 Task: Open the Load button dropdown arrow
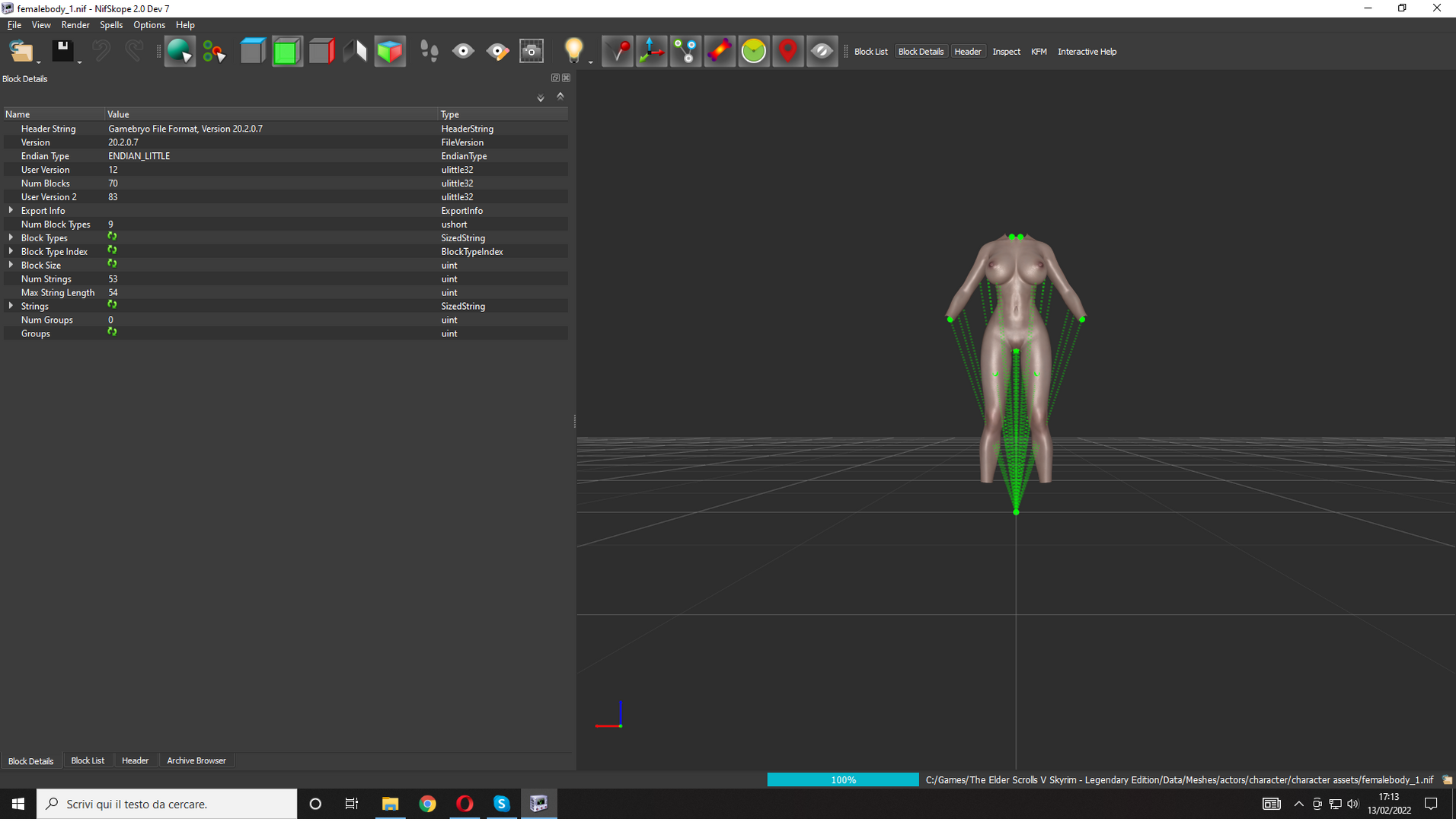pyautogui.click(x=38, y=62)
